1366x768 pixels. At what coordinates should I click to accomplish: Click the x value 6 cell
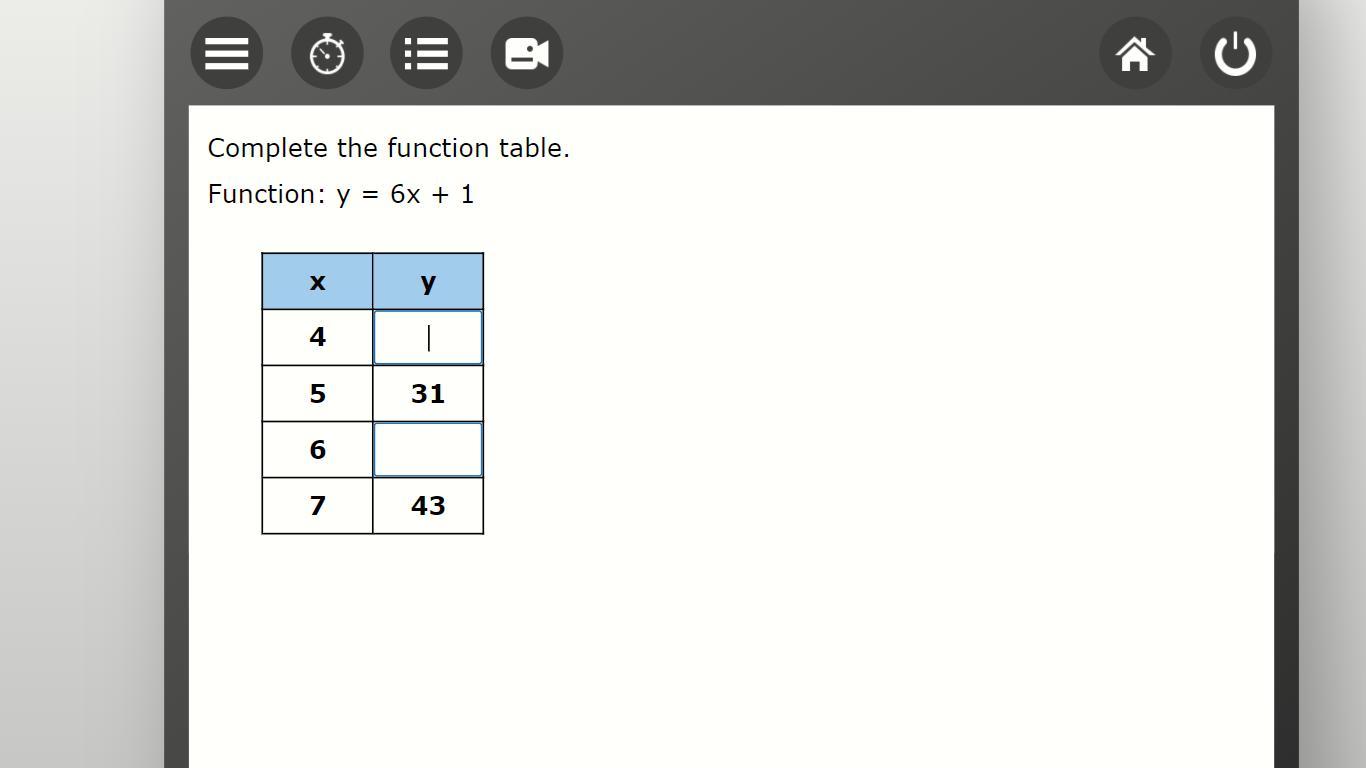tap(317, 450)
